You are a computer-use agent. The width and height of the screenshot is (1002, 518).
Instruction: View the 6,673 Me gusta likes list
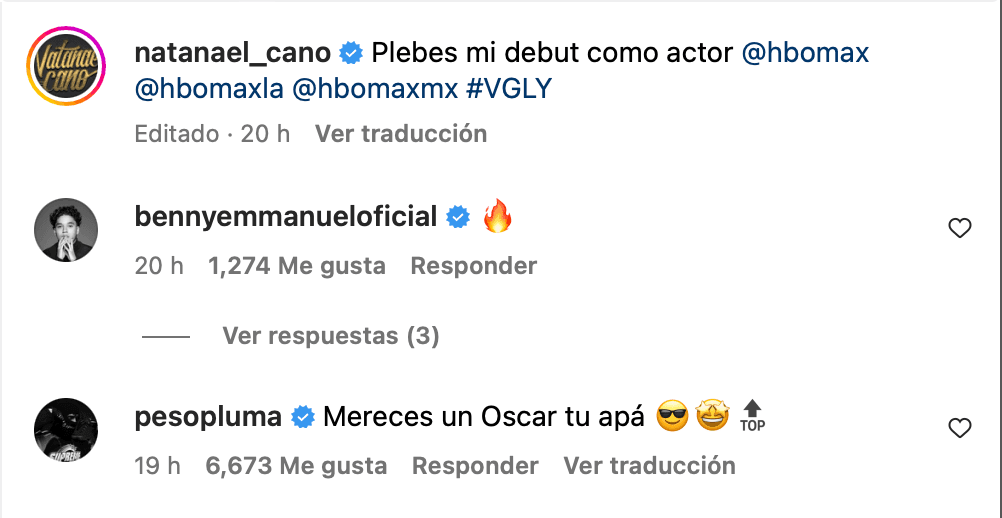[x=296, y=465]
